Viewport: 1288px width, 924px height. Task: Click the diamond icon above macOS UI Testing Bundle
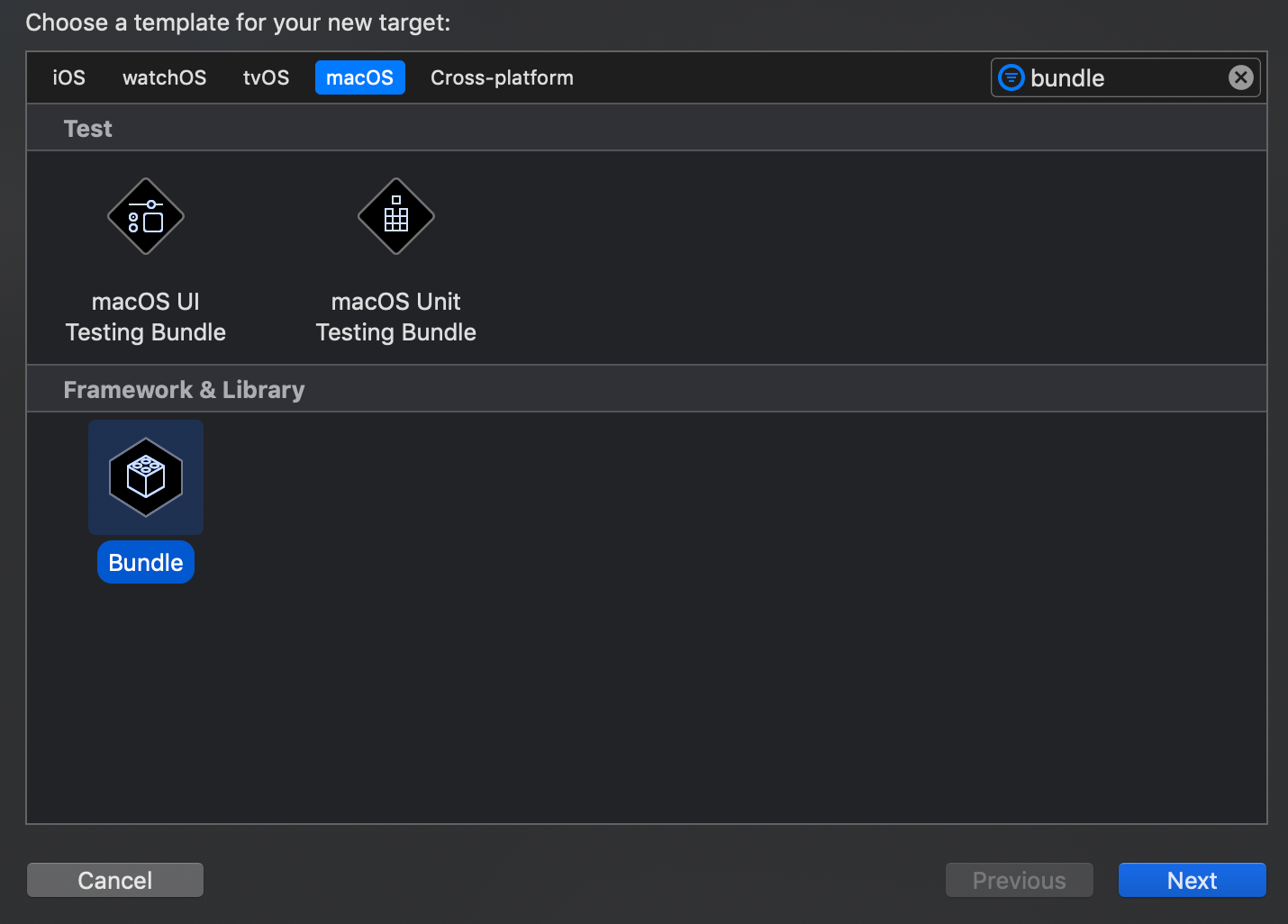[145, 216]
